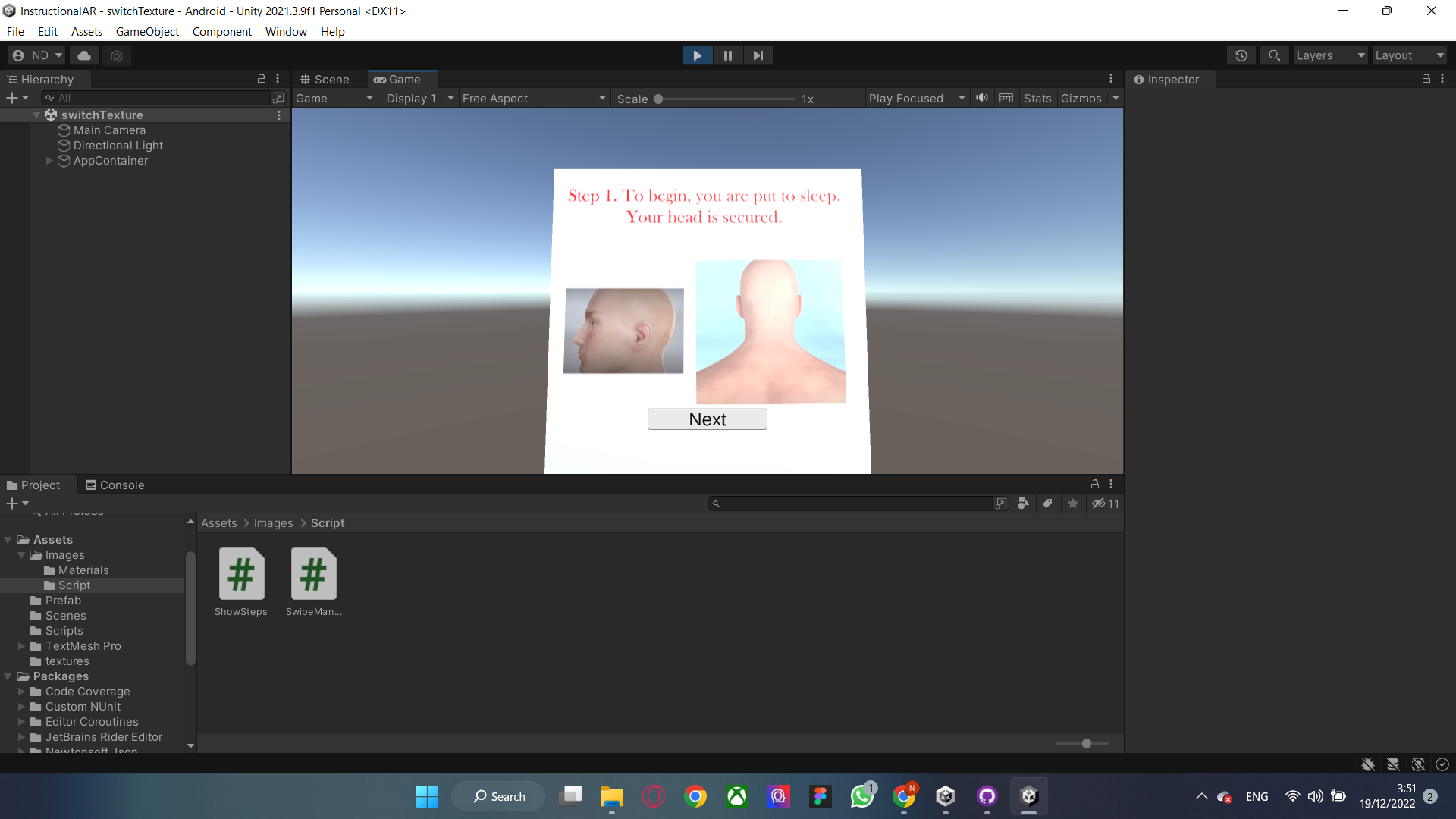
Task: Open the Unity cloud services icon
Action: click(x=84, y=55)
